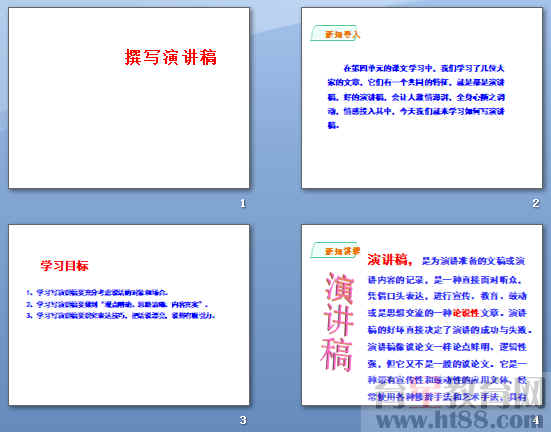Click the 新知讲解 badge on slide 4
This screenshot has height=432, width=551.
335,251
